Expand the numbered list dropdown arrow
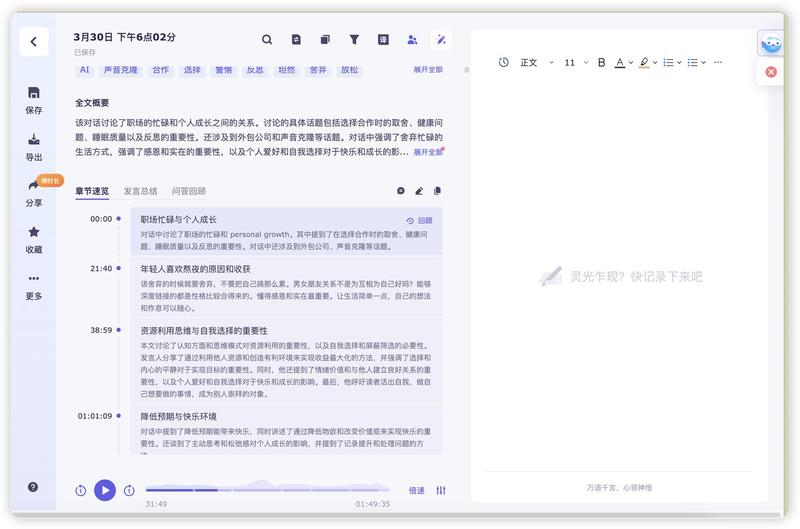This screenshot has width=800, height=529. (679, 63)
